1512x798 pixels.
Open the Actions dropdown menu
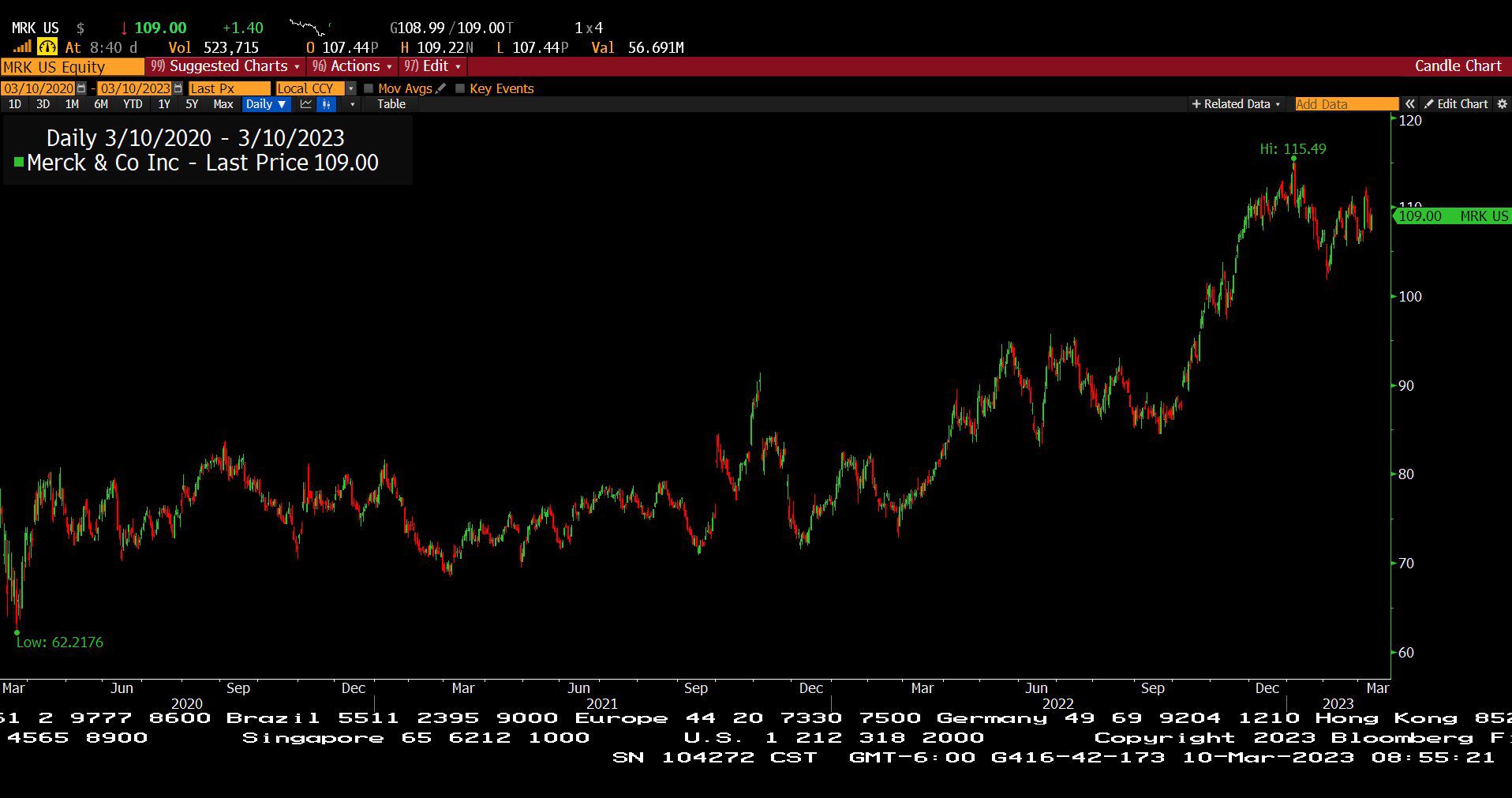click(x=352, y=66)
